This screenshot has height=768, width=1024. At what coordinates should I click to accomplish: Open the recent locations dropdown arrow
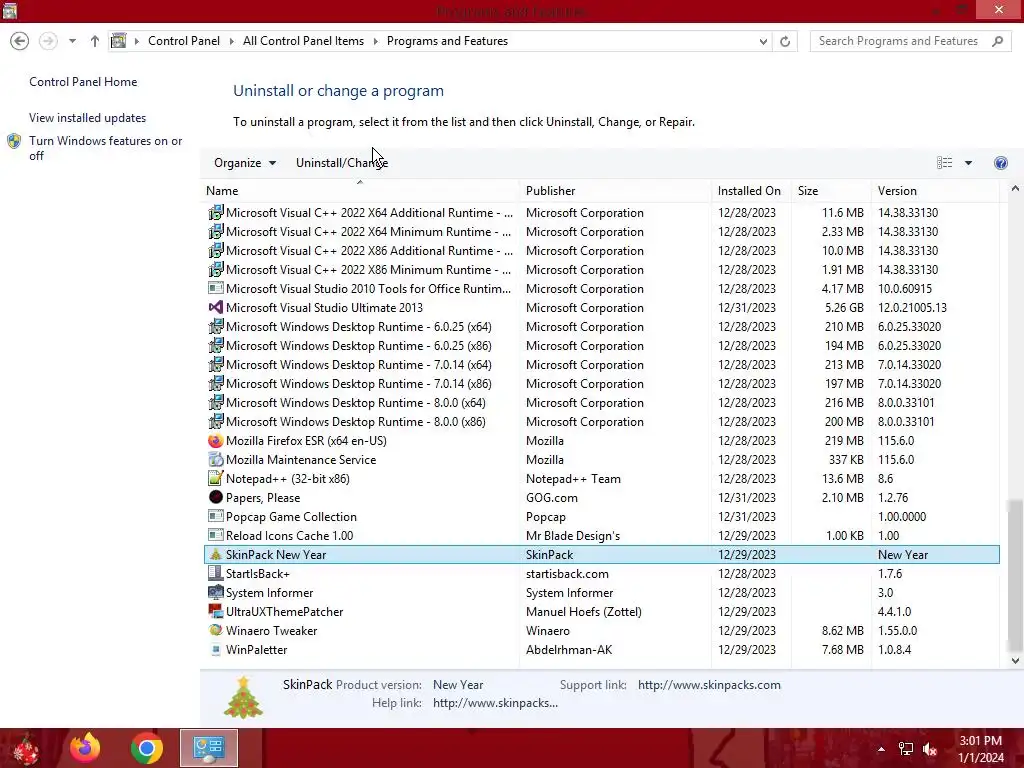pyautogui.click(x=72, y=41)
